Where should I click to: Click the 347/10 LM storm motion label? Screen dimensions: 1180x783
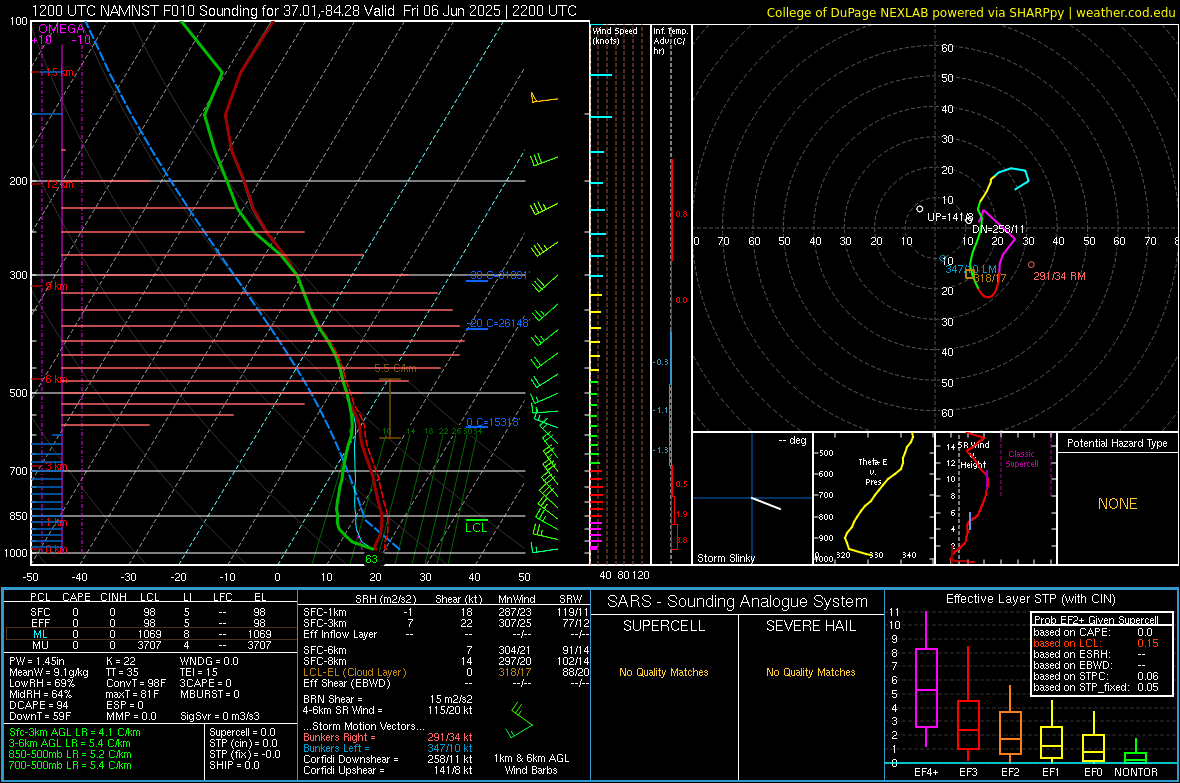coord(971,269)
